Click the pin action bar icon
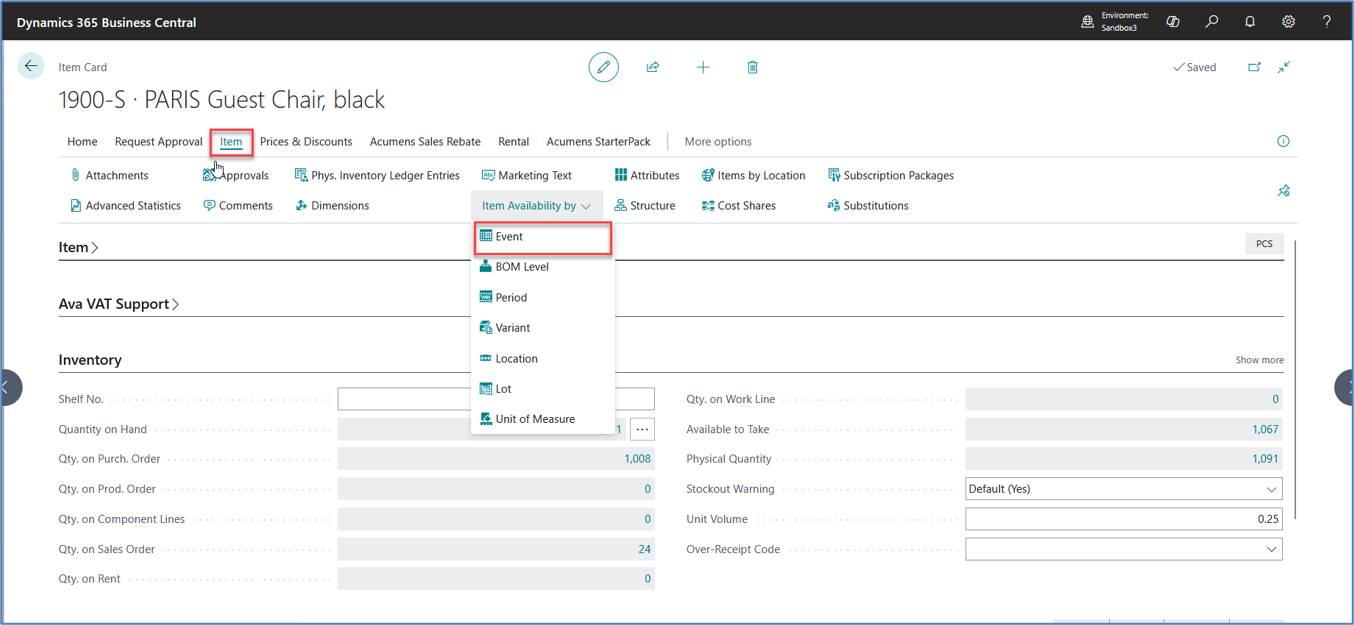This screenshot has width=1354, height=625. (1284, 190)
